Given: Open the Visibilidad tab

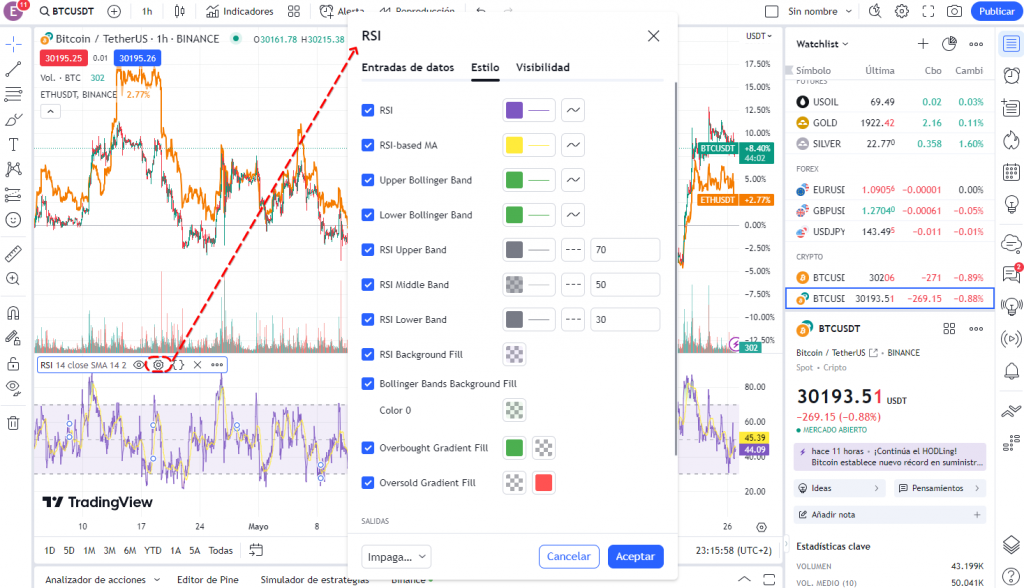Looking at the screenshot, I should tap(542, 67).
